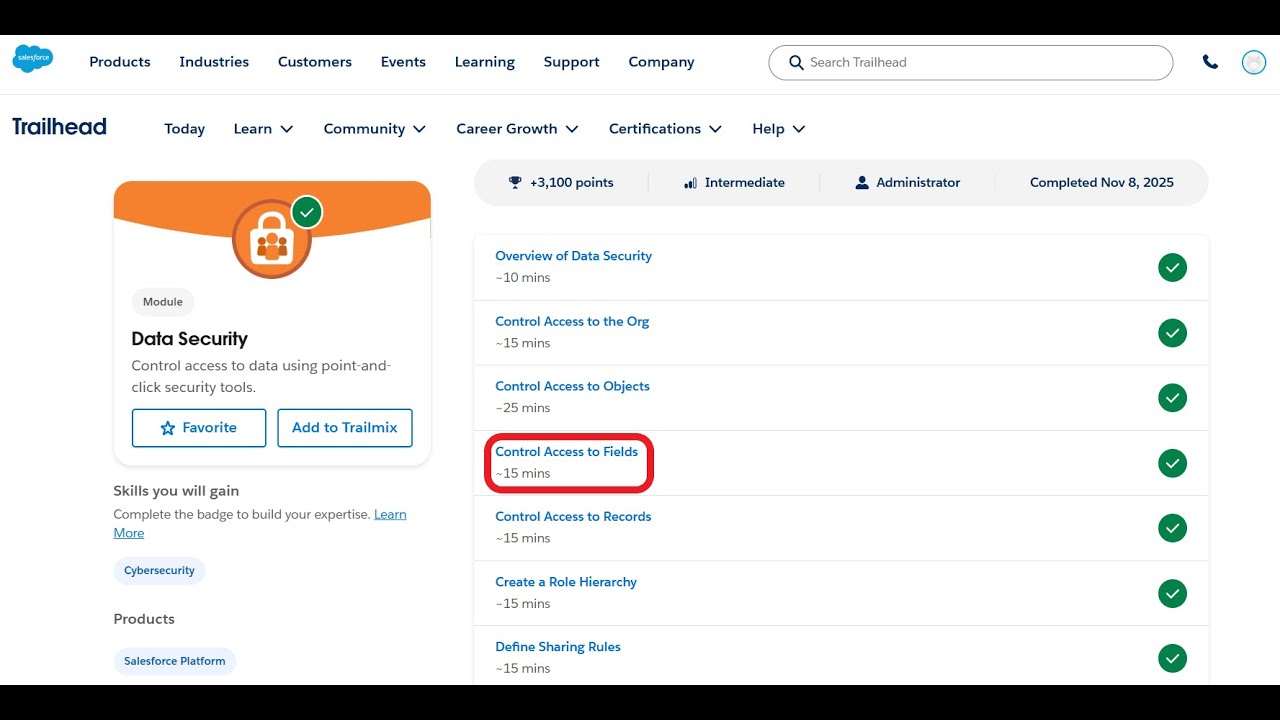This screenshot has width=1280, height=720.
Task: Open the Events menu
Action: coord(403,62)
